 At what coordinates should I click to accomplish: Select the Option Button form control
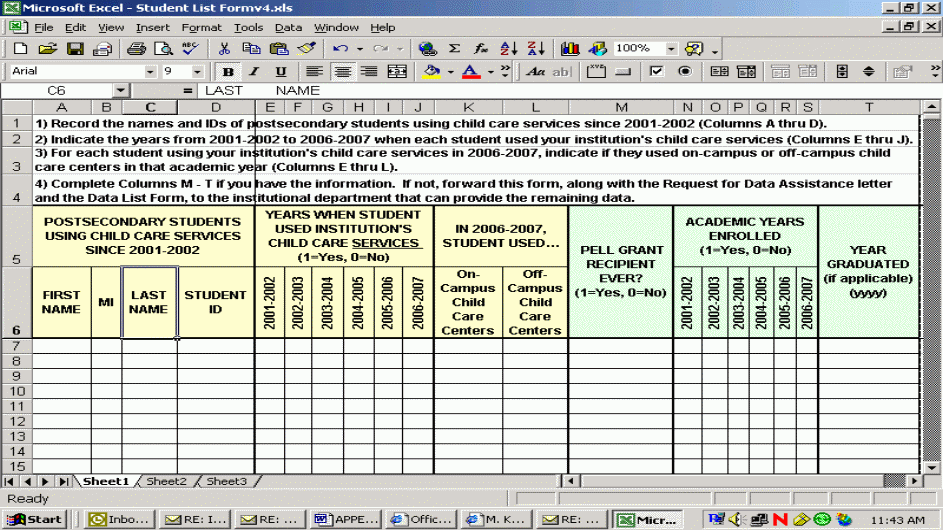click(x=684, y=72)
